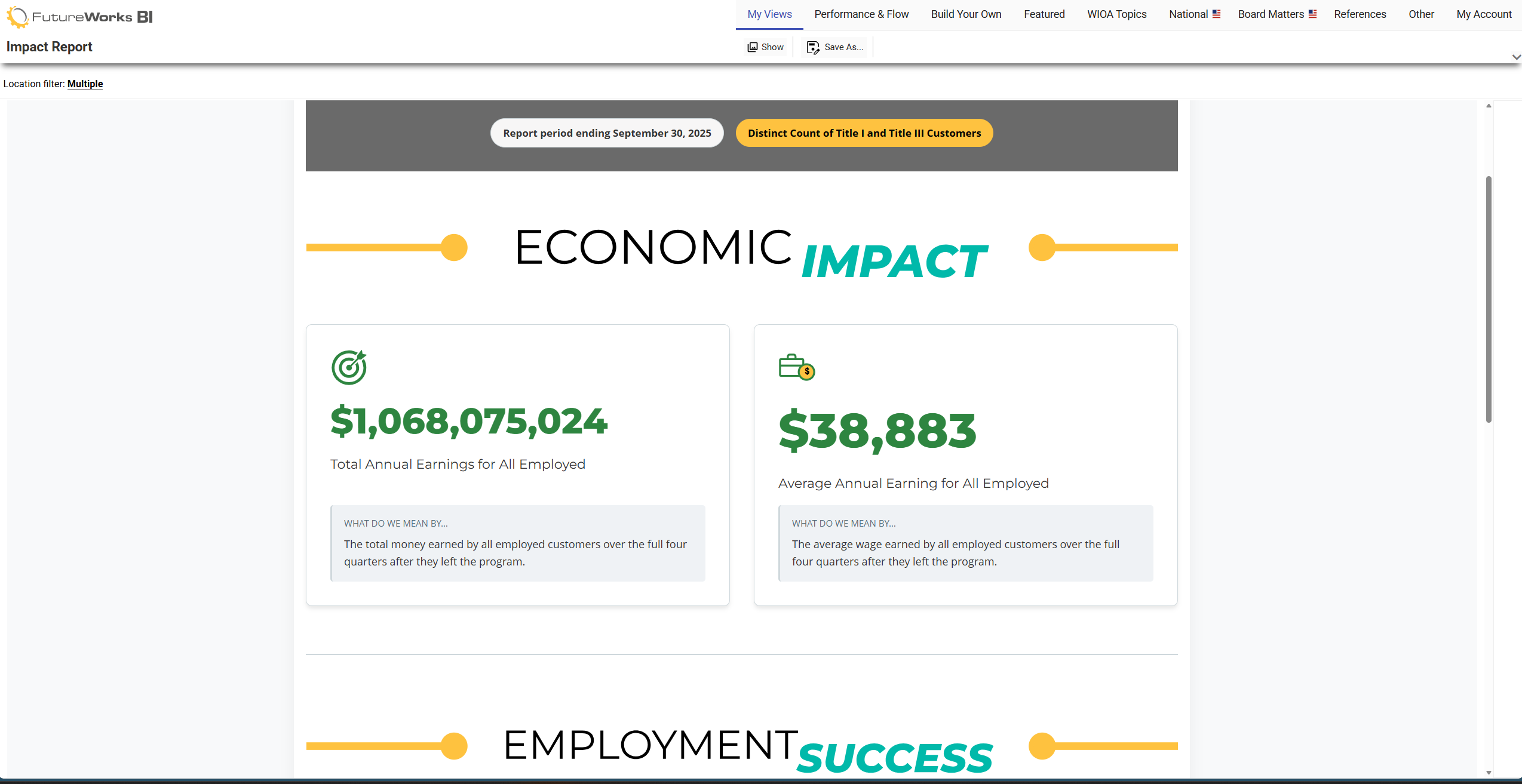Image resolution: width=1522 pixels, height=784 pixels.
Task: Click the teal IMPACT heading word
Action: 894,262
